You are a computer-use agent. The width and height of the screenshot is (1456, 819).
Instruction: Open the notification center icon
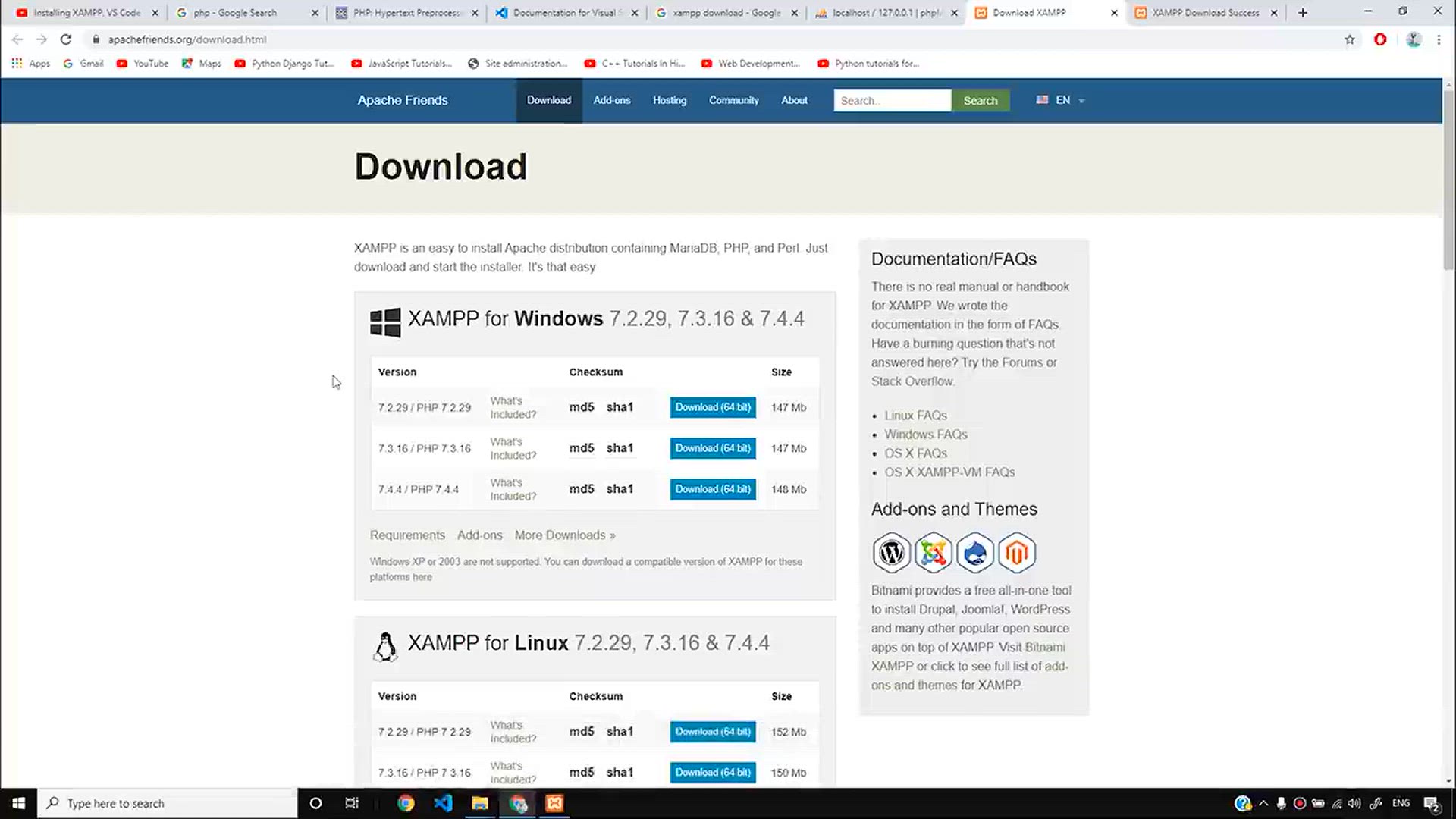(1431, 803)
